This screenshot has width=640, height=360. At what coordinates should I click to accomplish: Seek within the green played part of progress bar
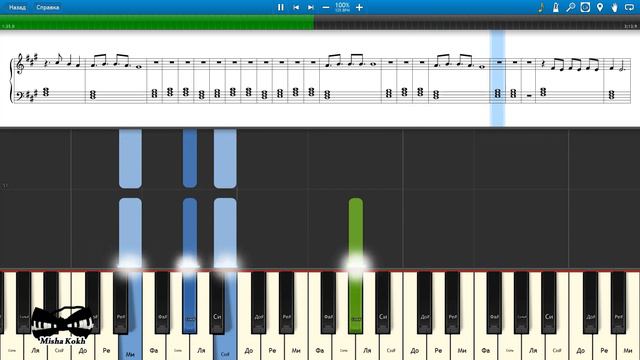click(x=157, y=22)
